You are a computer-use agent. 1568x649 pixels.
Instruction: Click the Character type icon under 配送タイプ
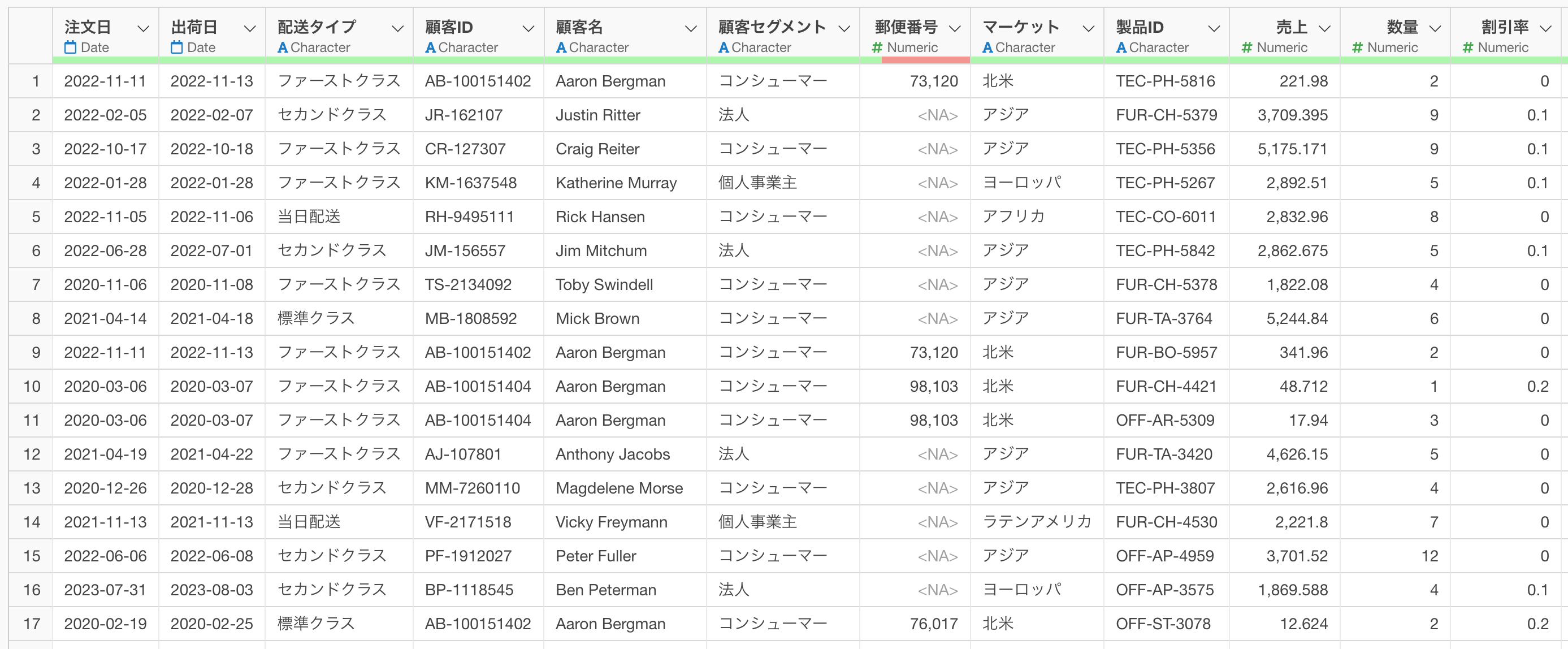point(283,47)
